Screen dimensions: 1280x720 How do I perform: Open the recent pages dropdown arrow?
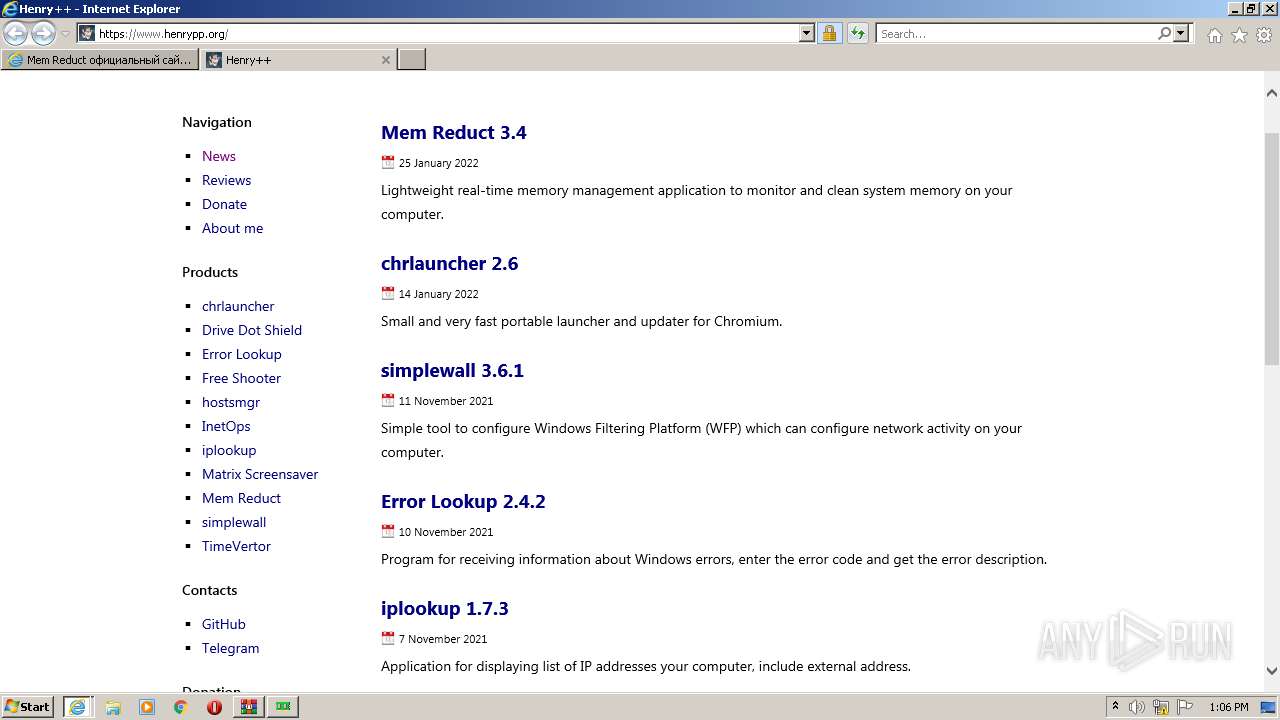(x=65, y=33)
